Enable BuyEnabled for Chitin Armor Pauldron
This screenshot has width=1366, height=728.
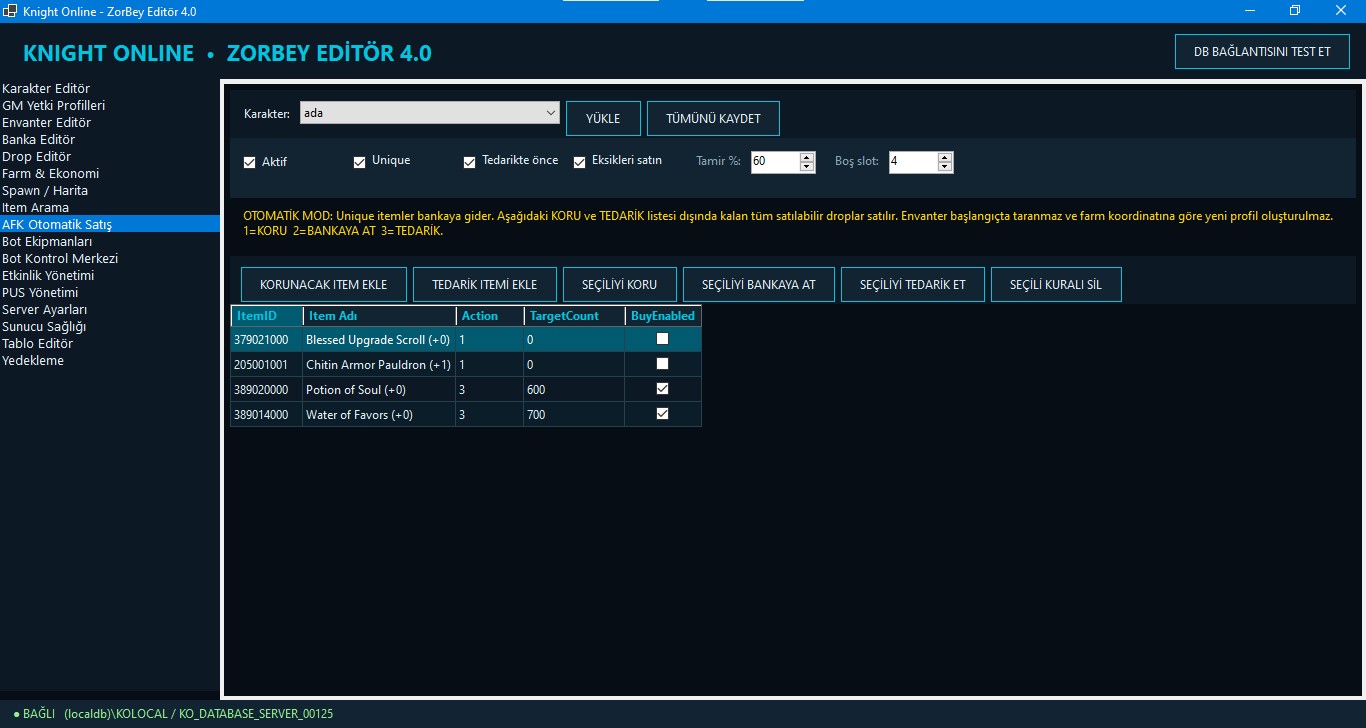[662, 364]
